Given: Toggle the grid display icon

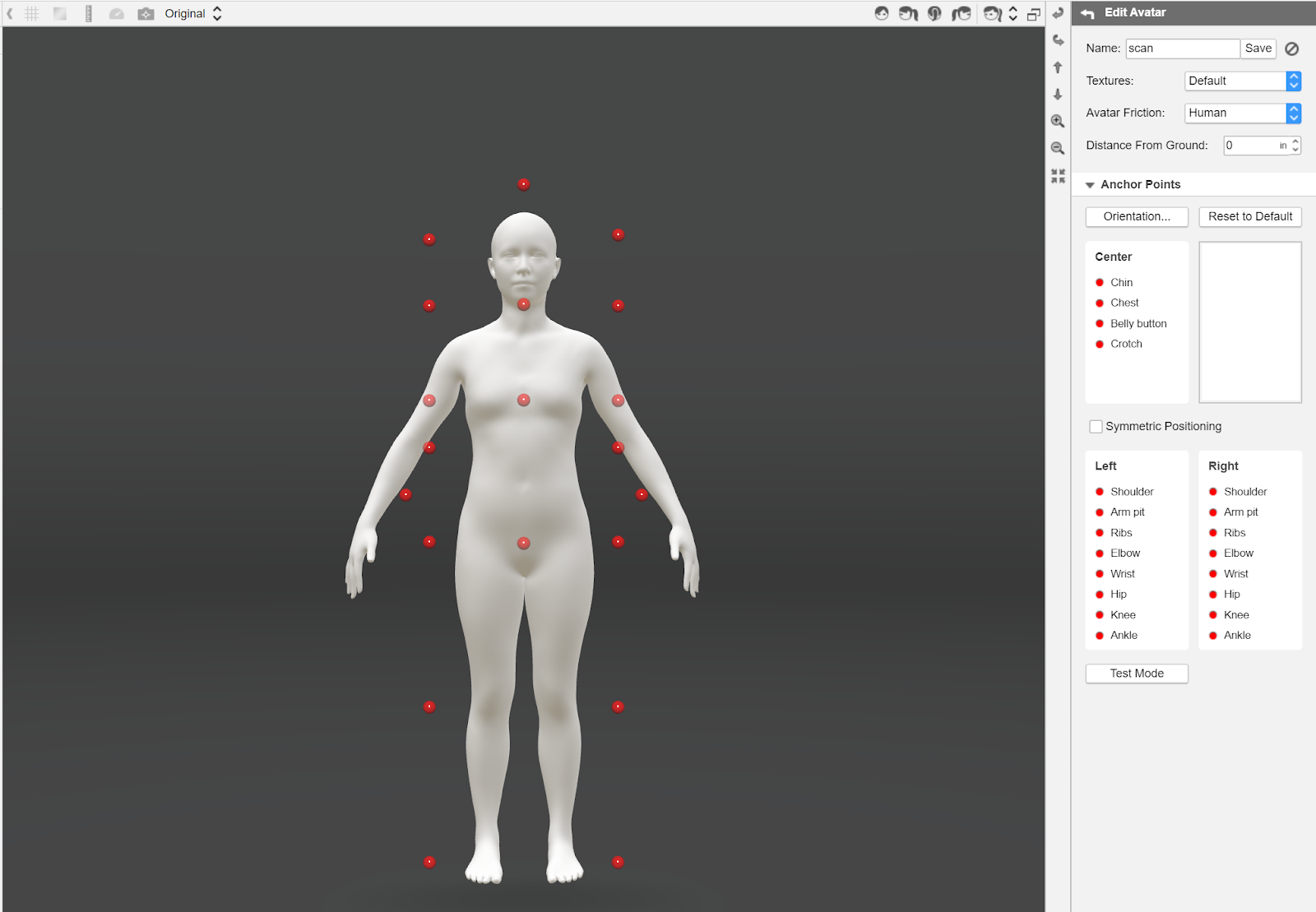Looking at the screenshot, I should coord(32,13).
